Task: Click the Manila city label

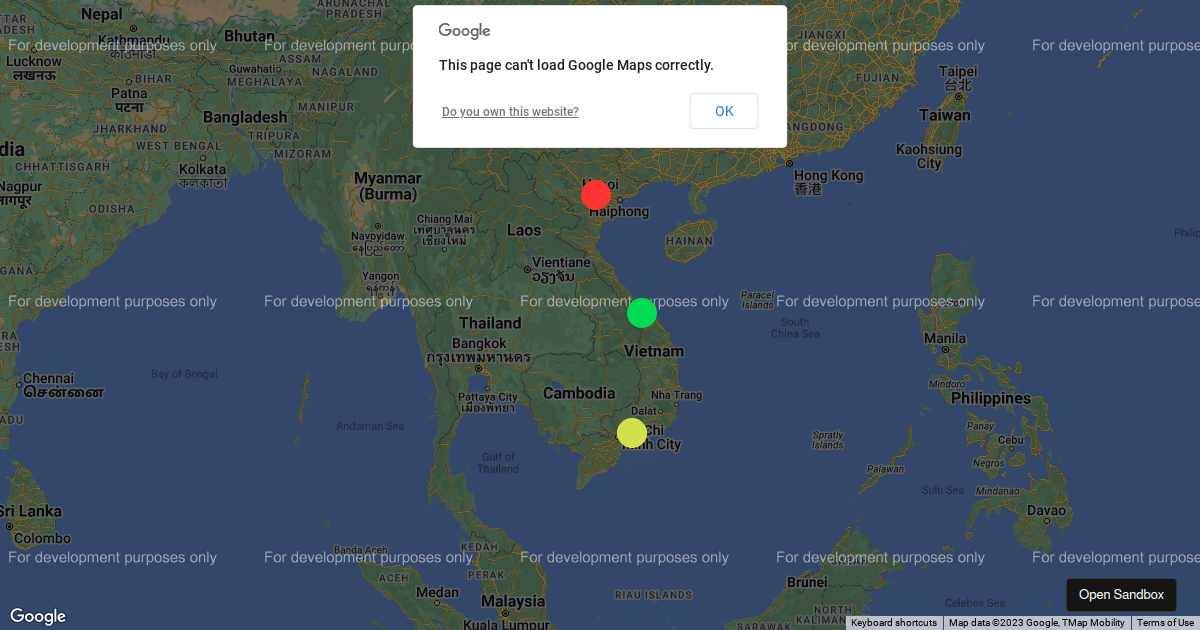Action: coord(943,339)
